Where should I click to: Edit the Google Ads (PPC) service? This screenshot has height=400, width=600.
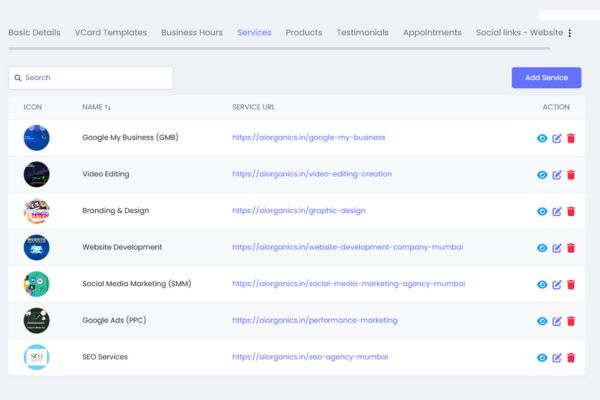pyautogui.click(x=557, y=321)
